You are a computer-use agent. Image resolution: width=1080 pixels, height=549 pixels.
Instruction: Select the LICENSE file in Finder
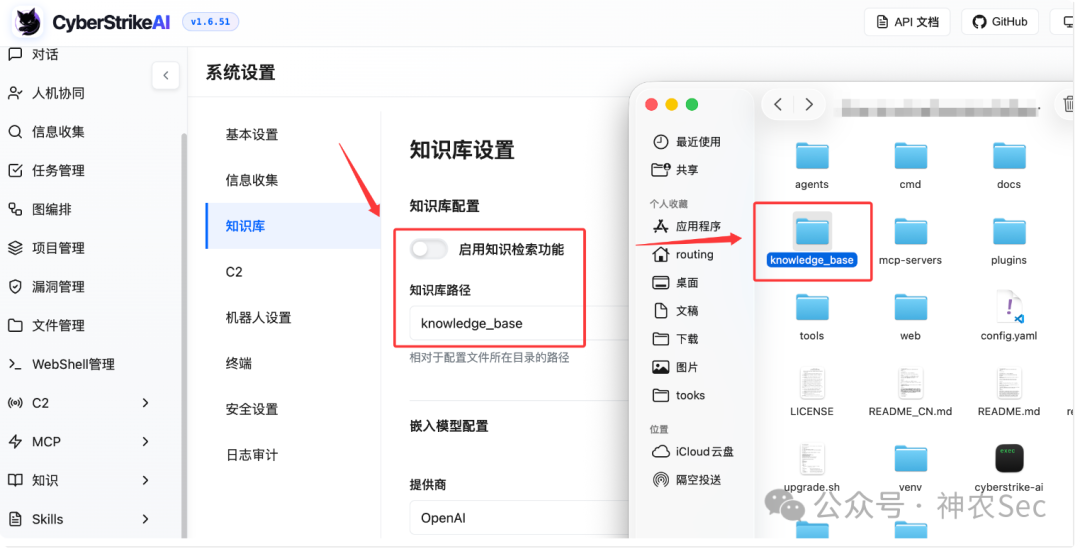(812, 383)
